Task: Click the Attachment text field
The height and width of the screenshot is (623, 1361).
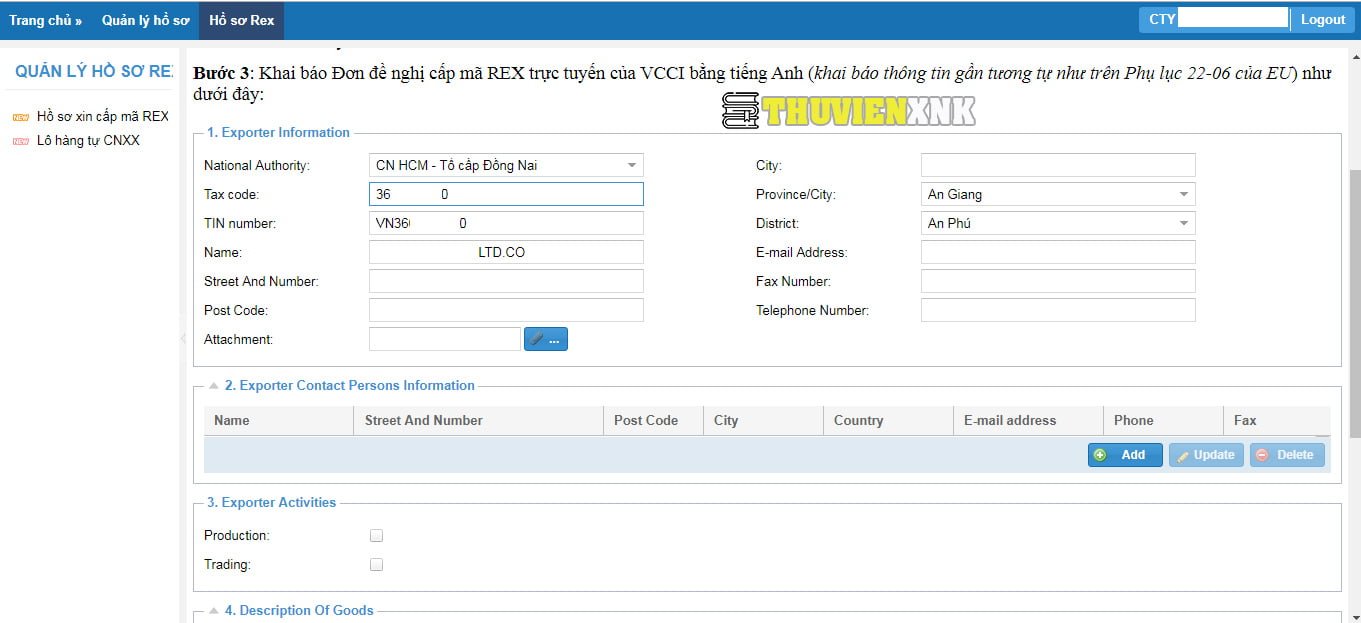Action: pos(445,339)
